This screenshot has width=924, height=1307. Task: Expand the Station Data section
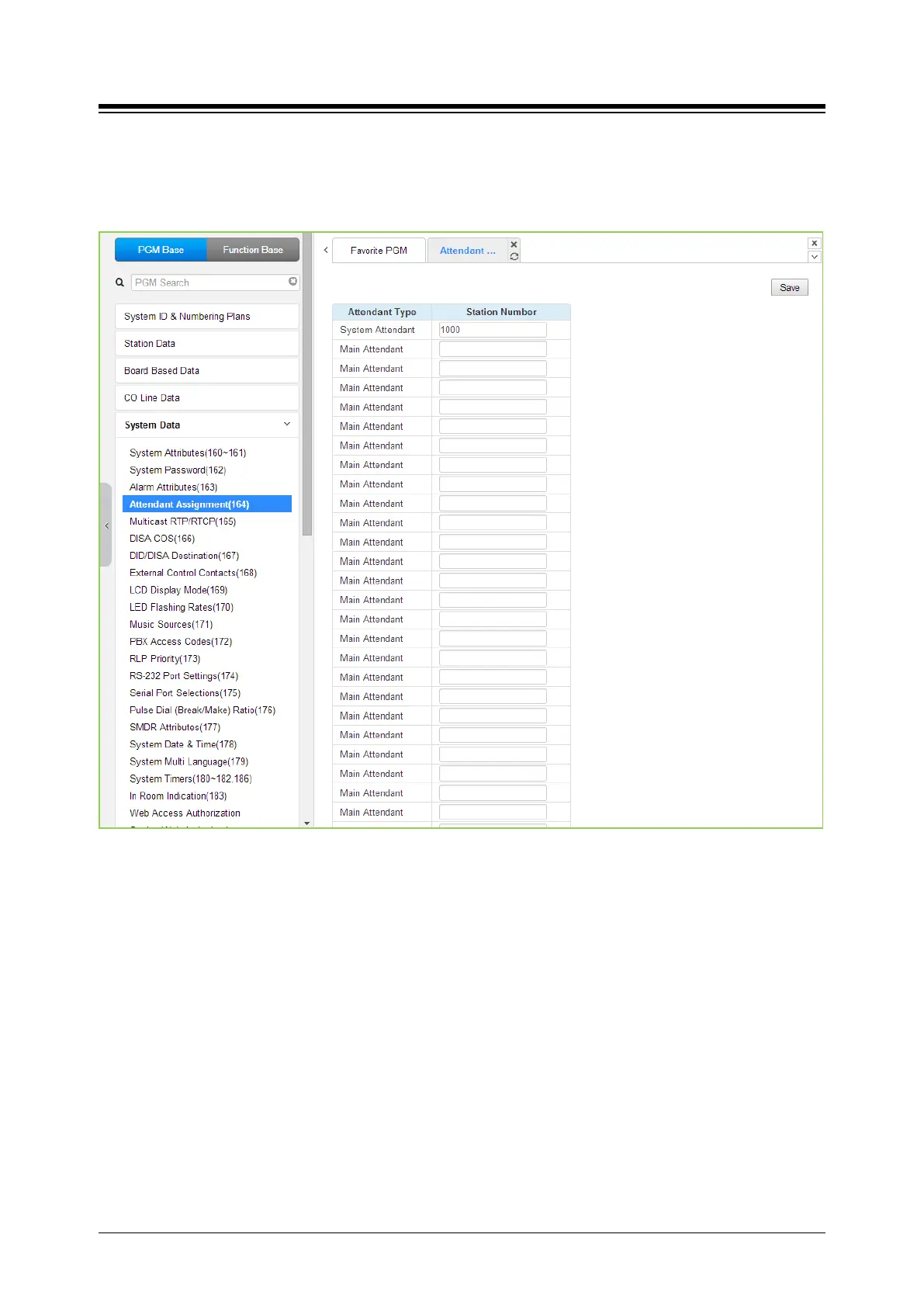(206, 344)
